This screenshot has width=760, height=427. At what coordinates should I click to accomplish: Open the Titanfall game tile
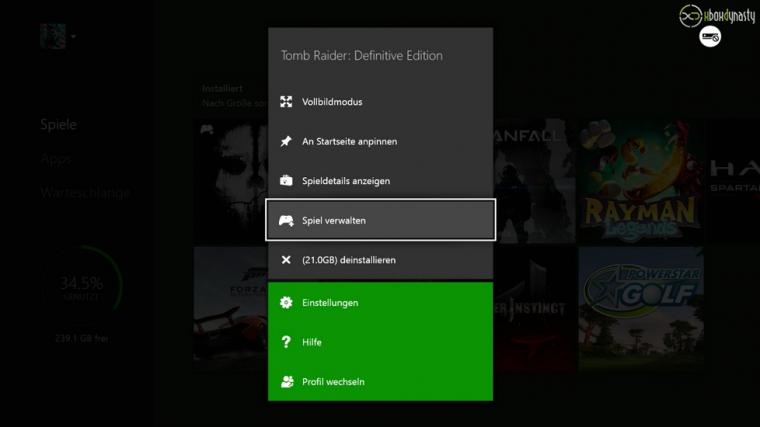point(534,181)
